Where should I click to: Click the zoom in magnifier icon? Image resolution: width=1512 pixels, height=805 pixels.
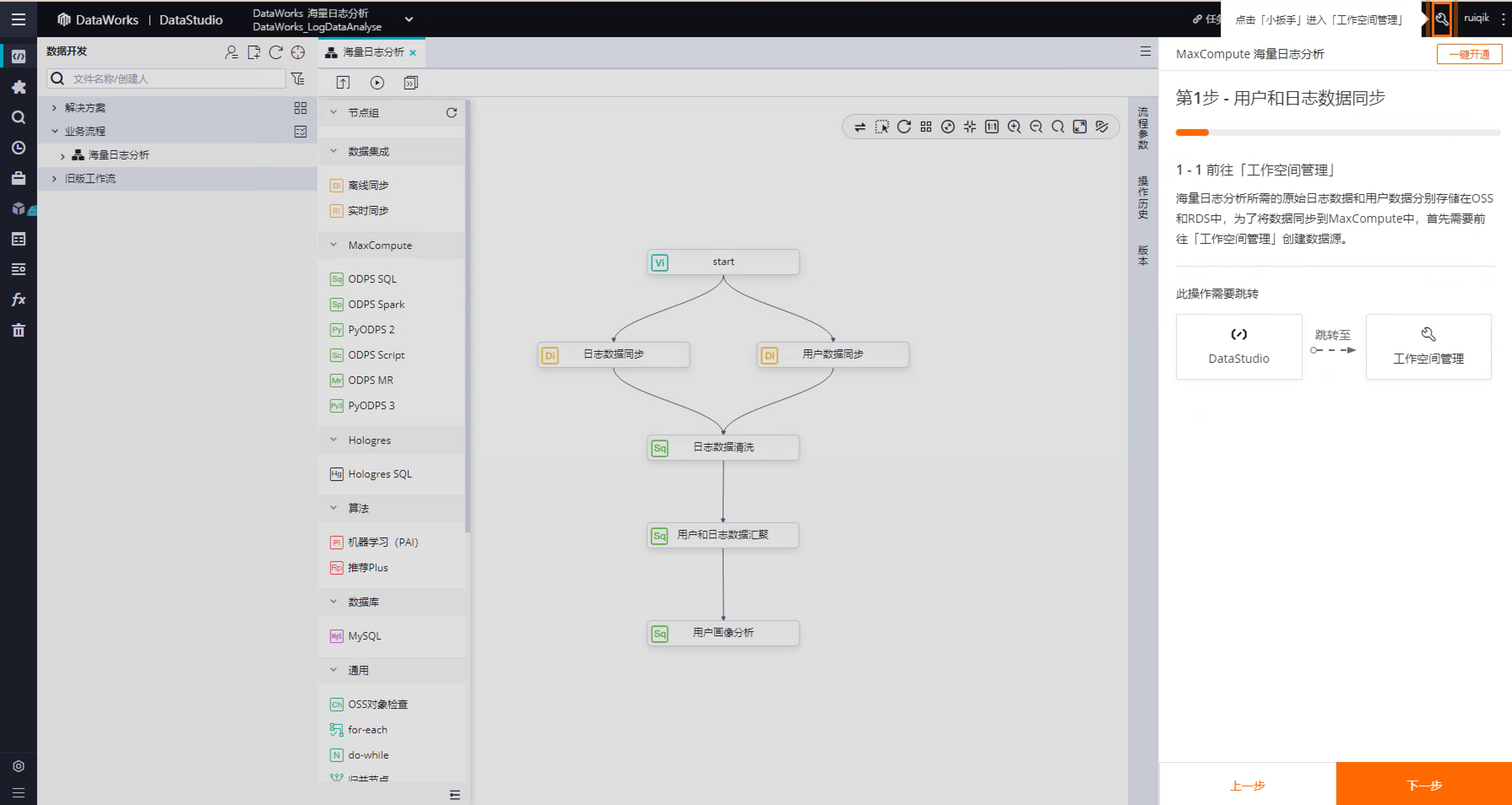[x=1013, y=127]
